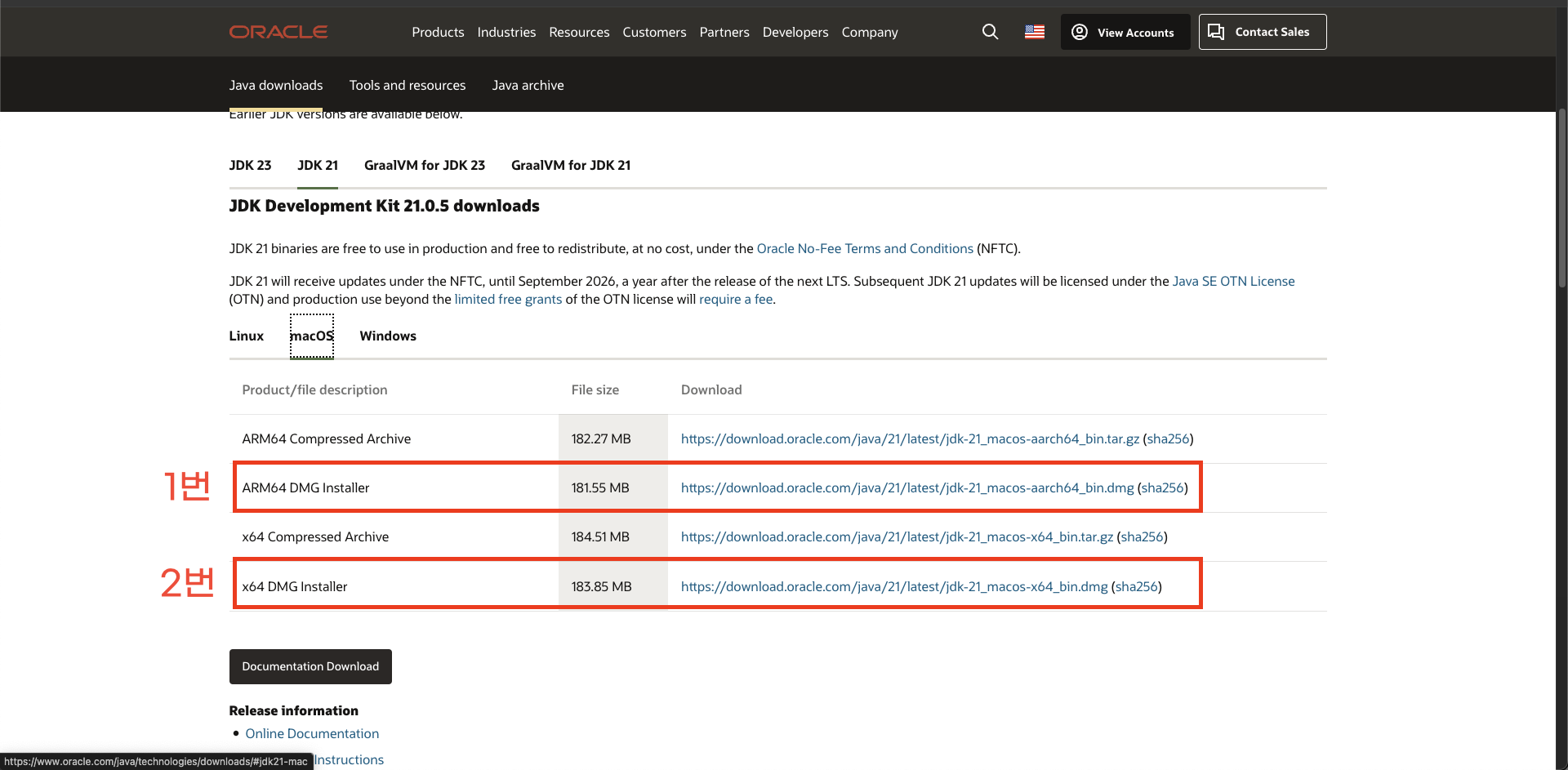
Task: Select the macOS platform tab
Action: [312, 336]
